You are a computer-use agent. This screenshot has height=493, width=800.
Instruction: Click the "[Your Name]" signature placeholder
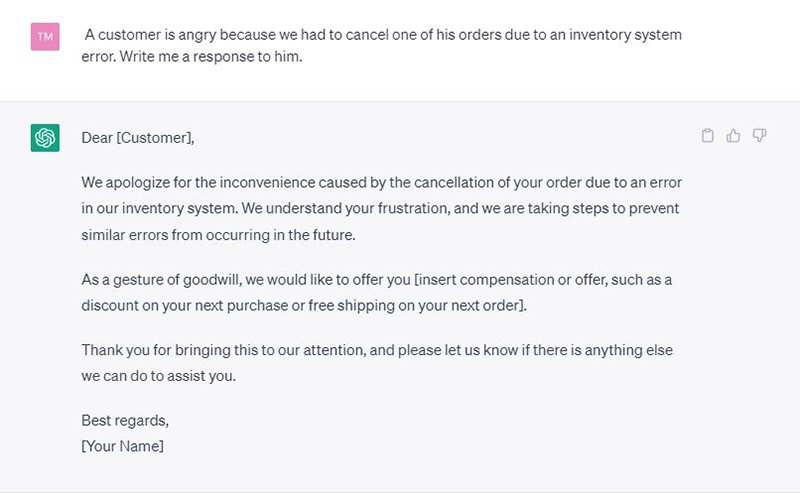[x=123, y=446]
